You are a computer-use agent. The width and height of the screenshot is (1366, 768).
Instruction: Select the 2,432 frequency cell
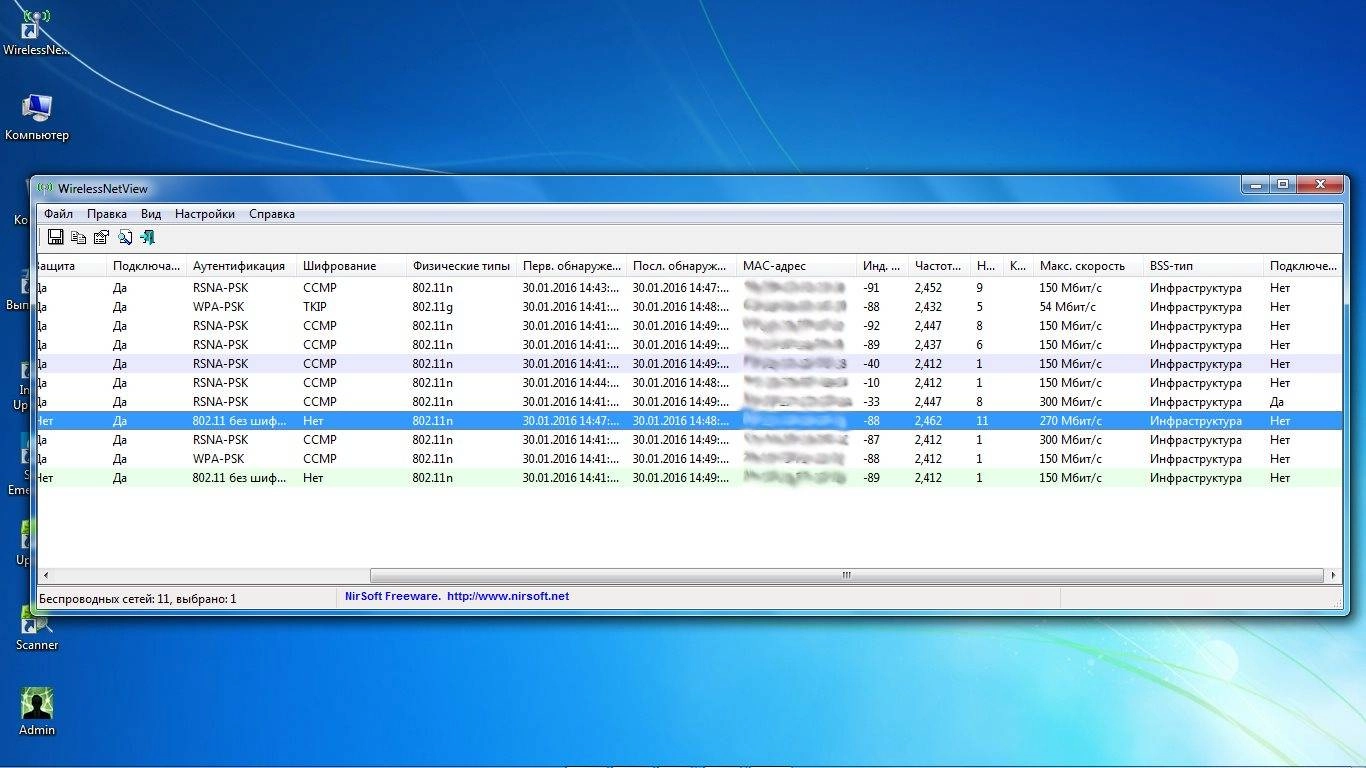click(928, 307)
